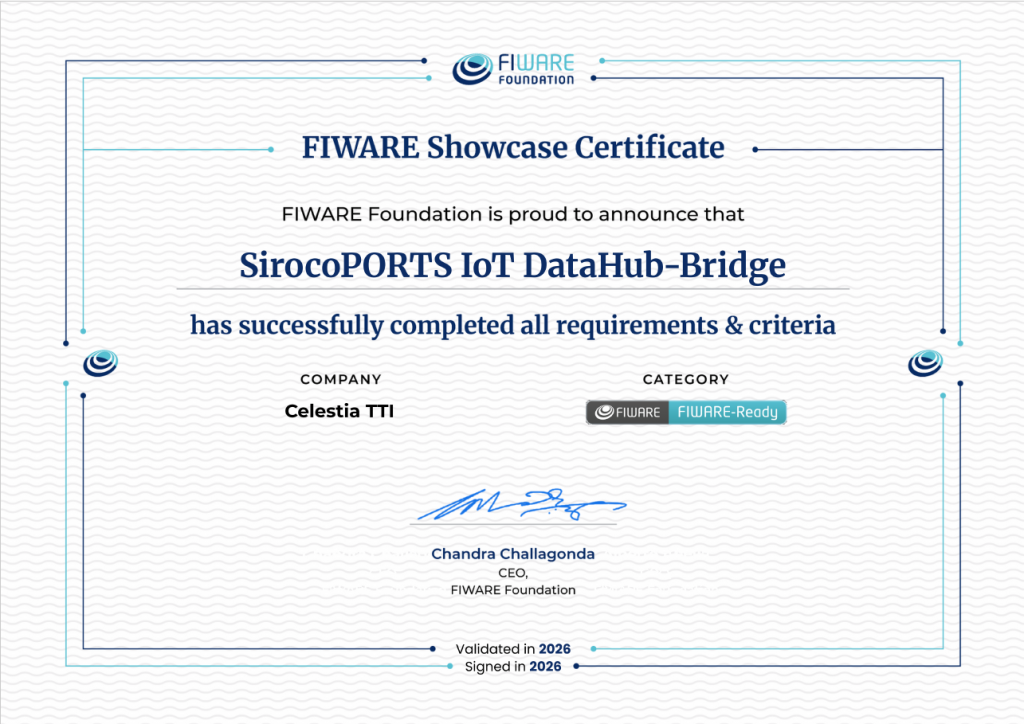Click the FIWARE swirl emblem on the right edge

[925, 363]
